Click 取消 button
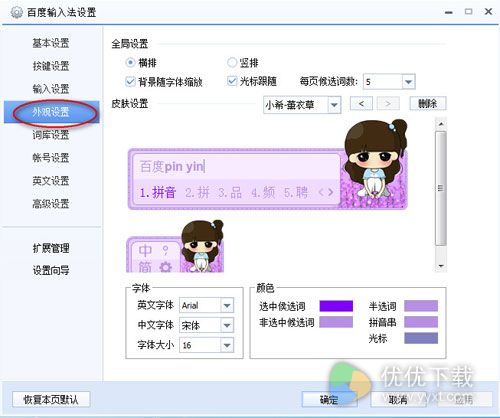 click(398, 399)
